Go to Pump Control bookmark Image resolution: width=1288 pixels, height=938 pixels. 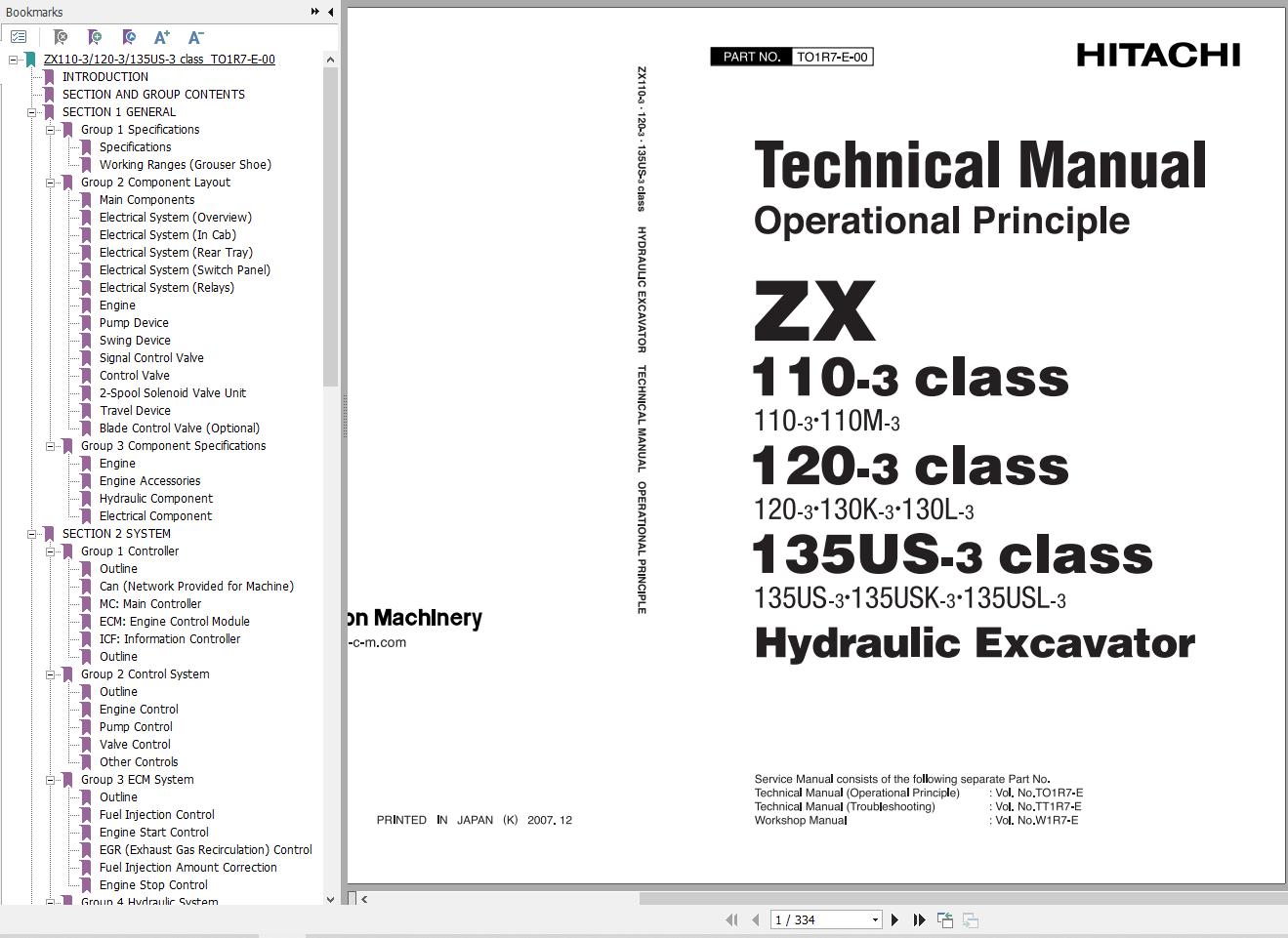click(x=136, y=727)
